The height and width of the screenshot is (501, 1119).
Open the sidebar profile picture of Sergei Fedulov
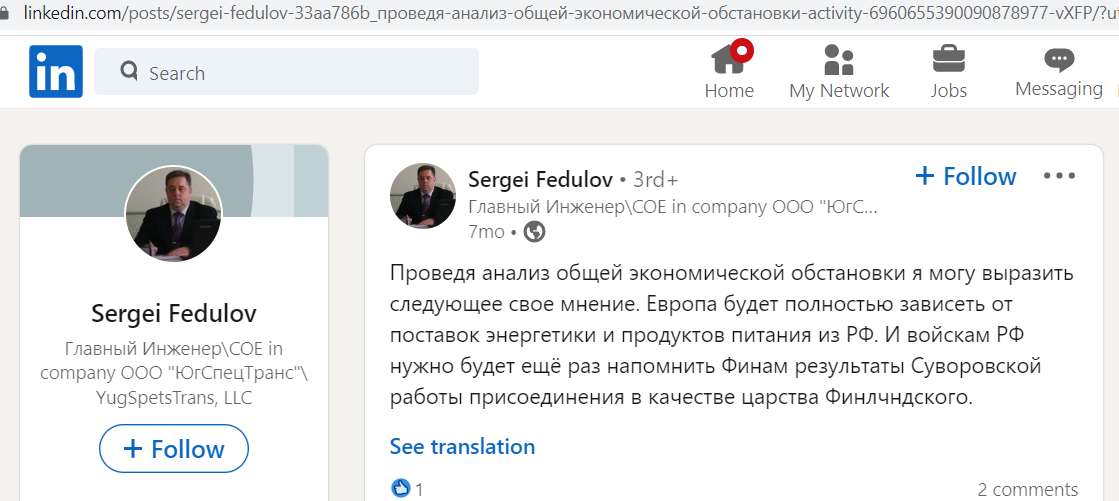coord(173,213)
